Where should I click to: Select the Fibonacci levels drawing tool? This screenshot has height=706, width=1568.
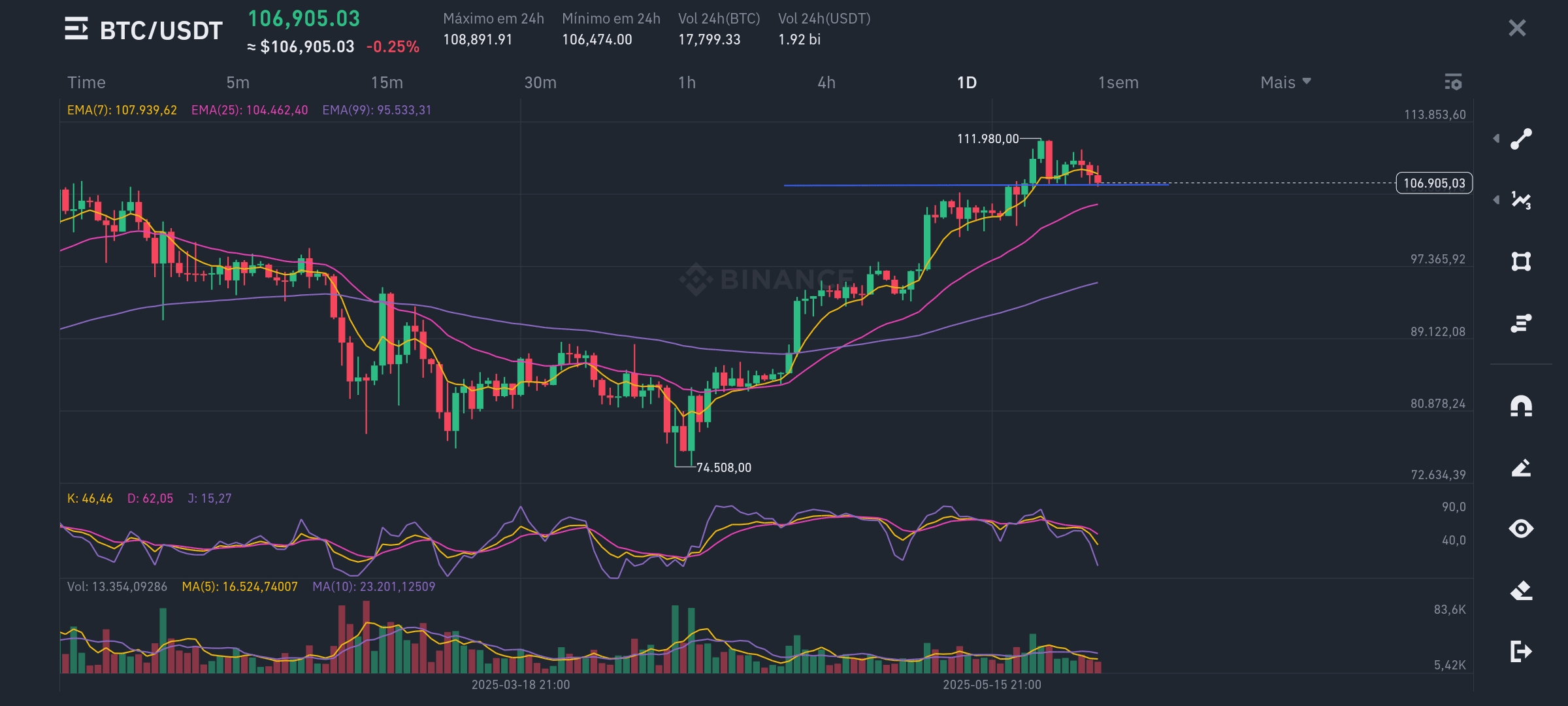[x=1521, y=323]
